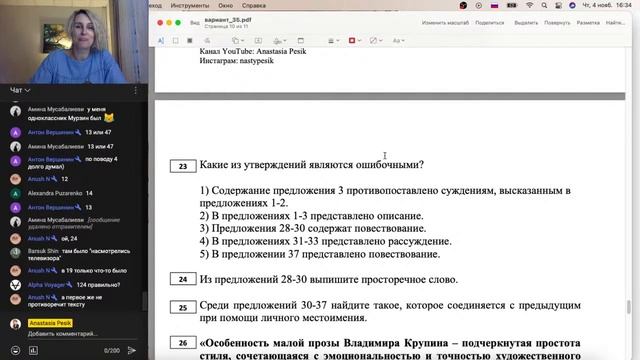Click 'Инстаграм: nastypesik' line

[236, 60]
